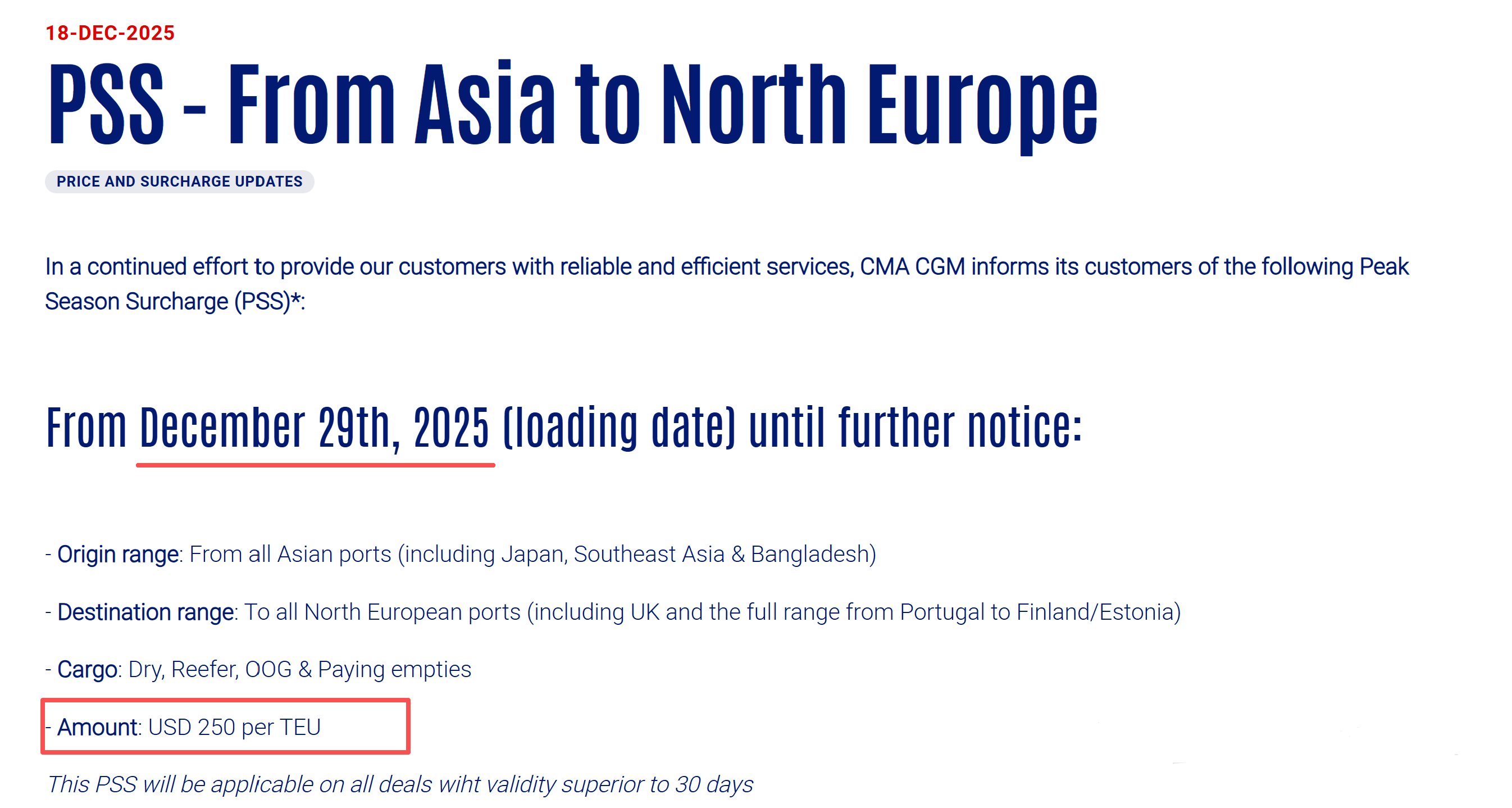Image resolution: width=1512 pixels, height=808 pixels.
Task: Click the bold "Cargo" label
Action: (88, 669)
